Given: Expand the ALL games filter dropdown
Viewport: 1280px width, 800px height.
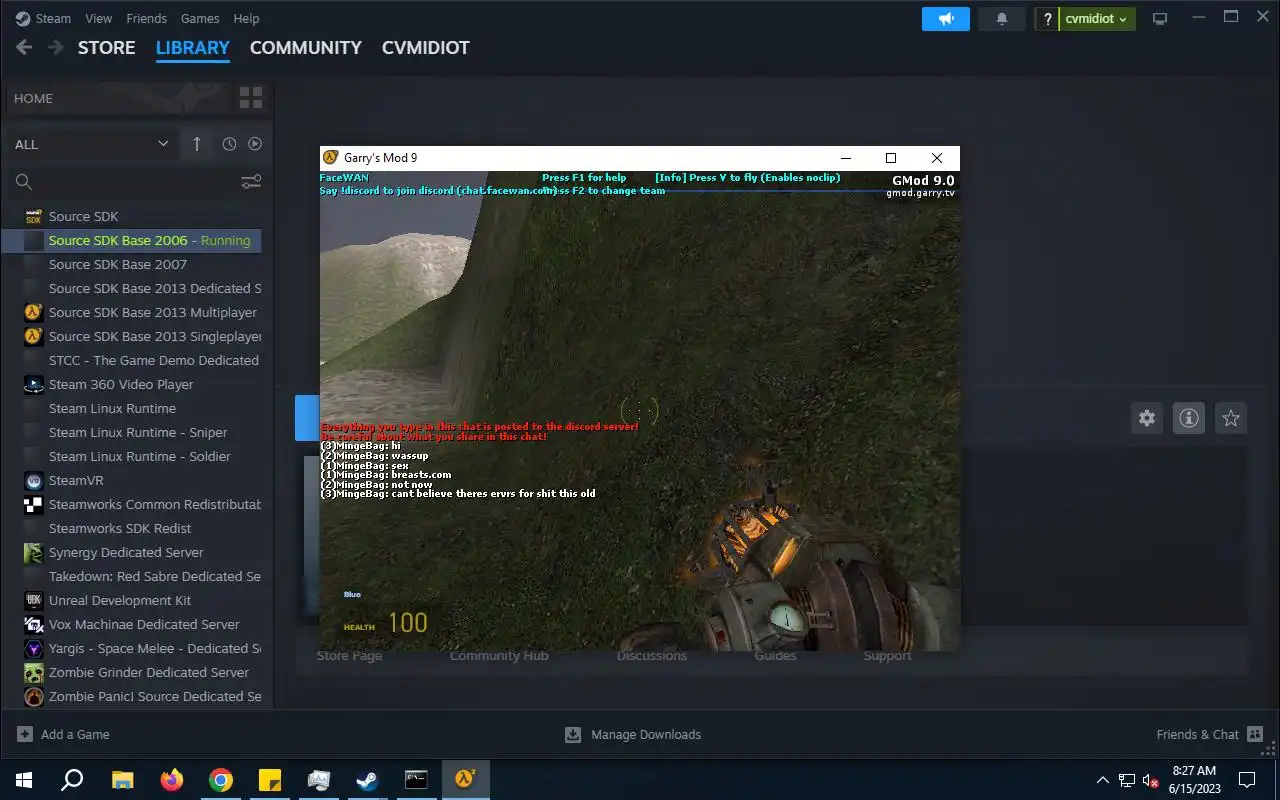Looking at the screenshot, I should point(91,144).
